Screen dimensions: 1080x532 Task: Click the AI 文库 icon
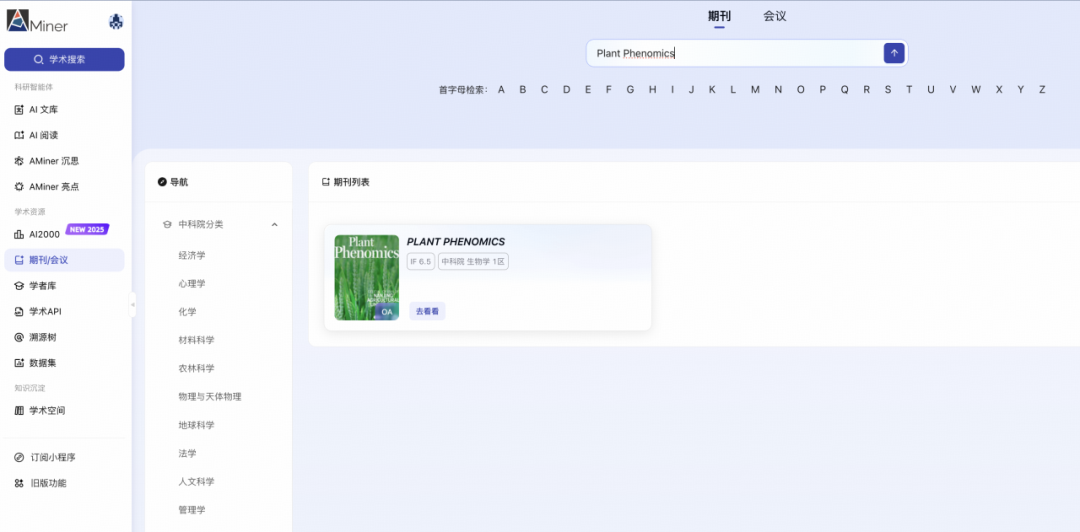19,110
